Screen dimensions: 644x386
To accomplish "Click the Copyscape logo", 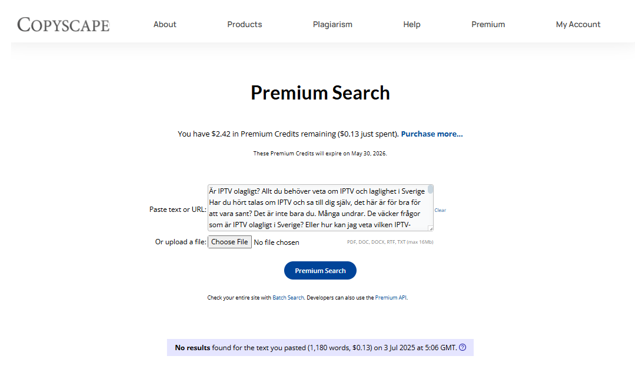I will [63, 25].
